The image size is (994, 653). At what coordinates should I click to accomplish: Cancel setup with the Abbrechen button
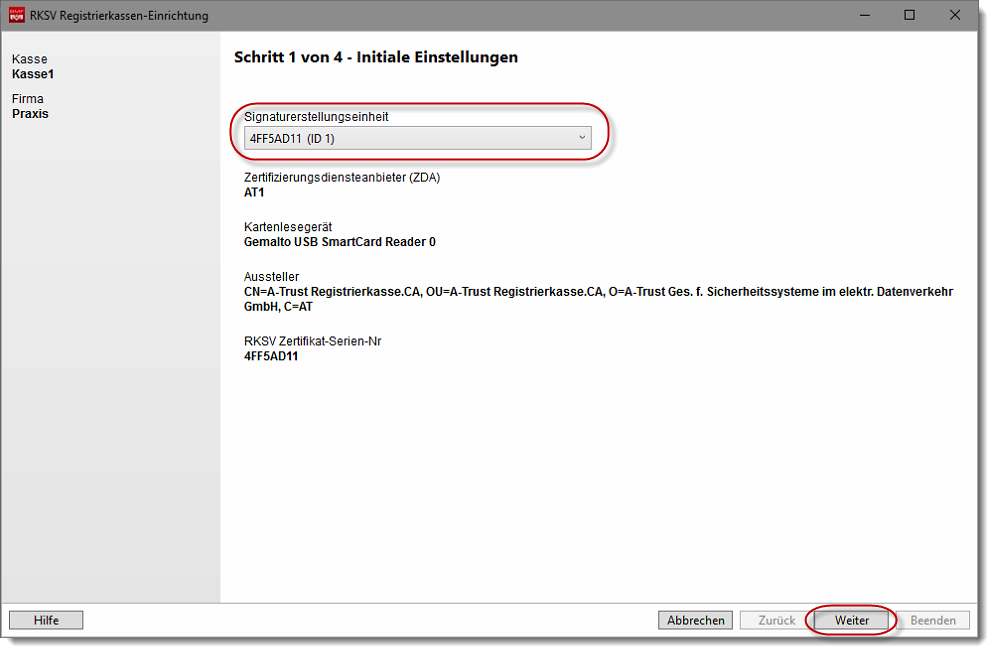pyautogui.click(x=695, y=620)
